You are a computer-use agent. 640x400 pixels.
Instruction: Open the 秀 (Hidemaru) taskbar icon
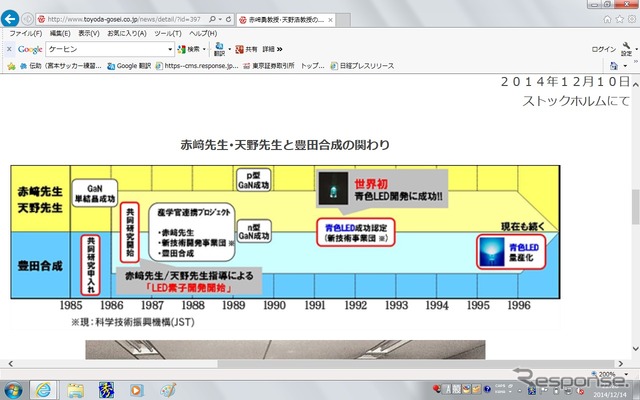(106, 390)
